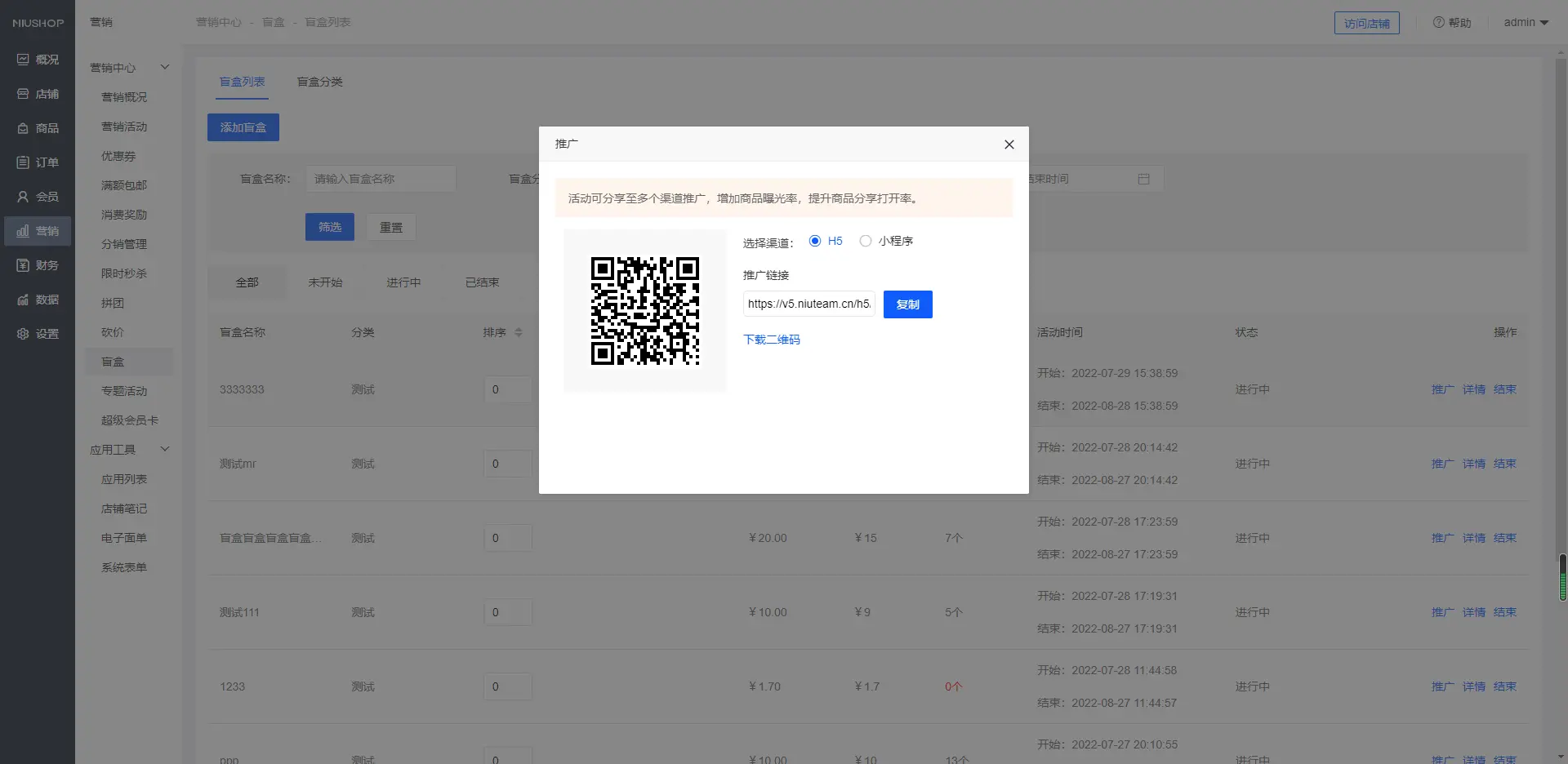Screen dimensions: 1568x764
Task: Open the 财务 finance icon
Action: point(23,265)
